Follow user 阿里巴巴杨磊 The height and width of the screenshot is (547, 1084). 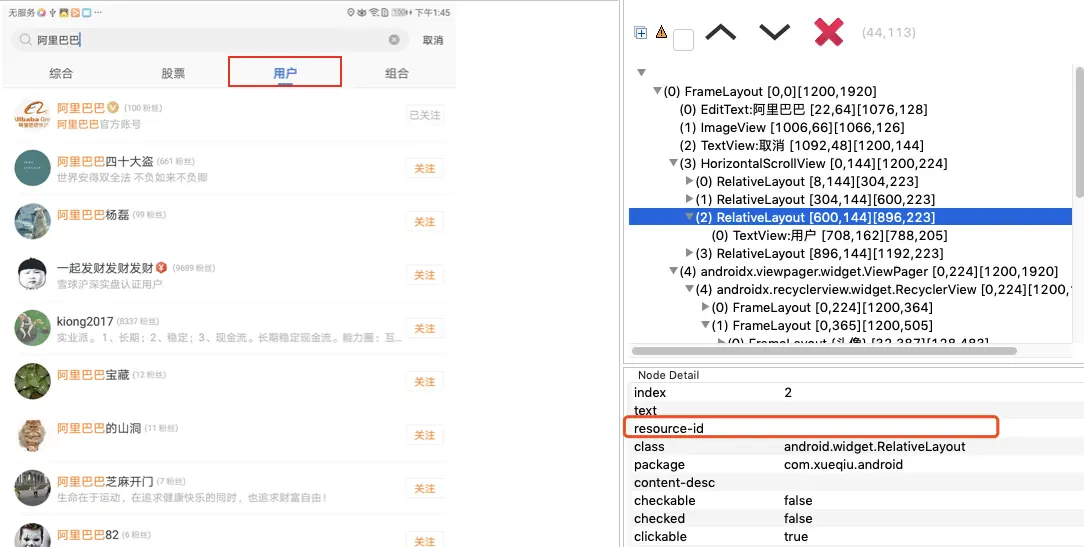tap(424, 221)
